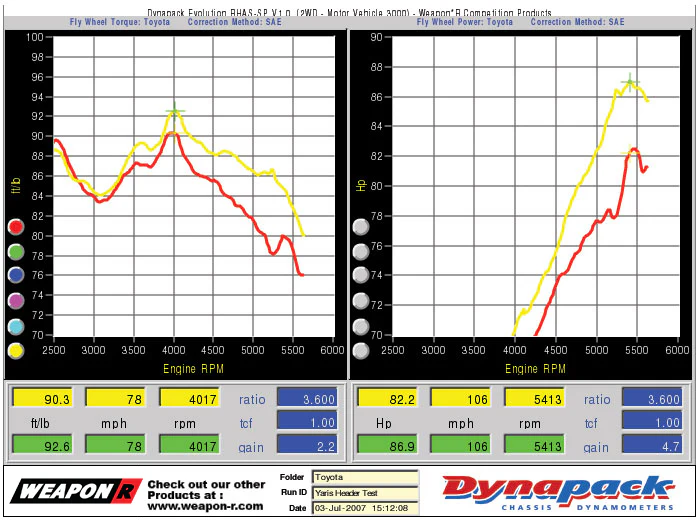699x520 pixels.
Task: Click the Dynapack Chassis Dynamometers logo
Action: [559, 493]
